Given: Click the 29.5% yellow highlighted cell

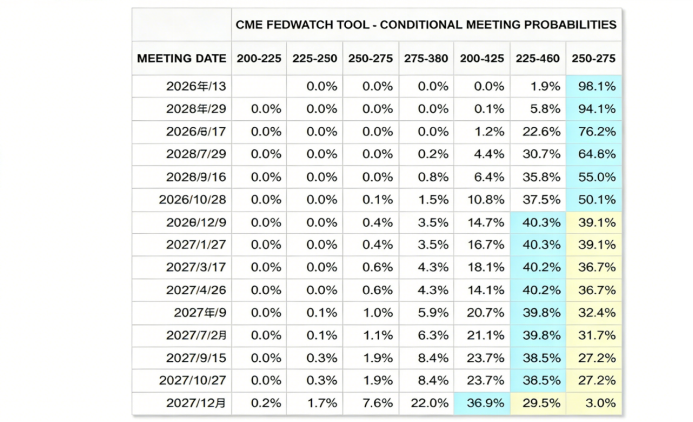Looking at the screenshot, I should click(x=537, y=402).
